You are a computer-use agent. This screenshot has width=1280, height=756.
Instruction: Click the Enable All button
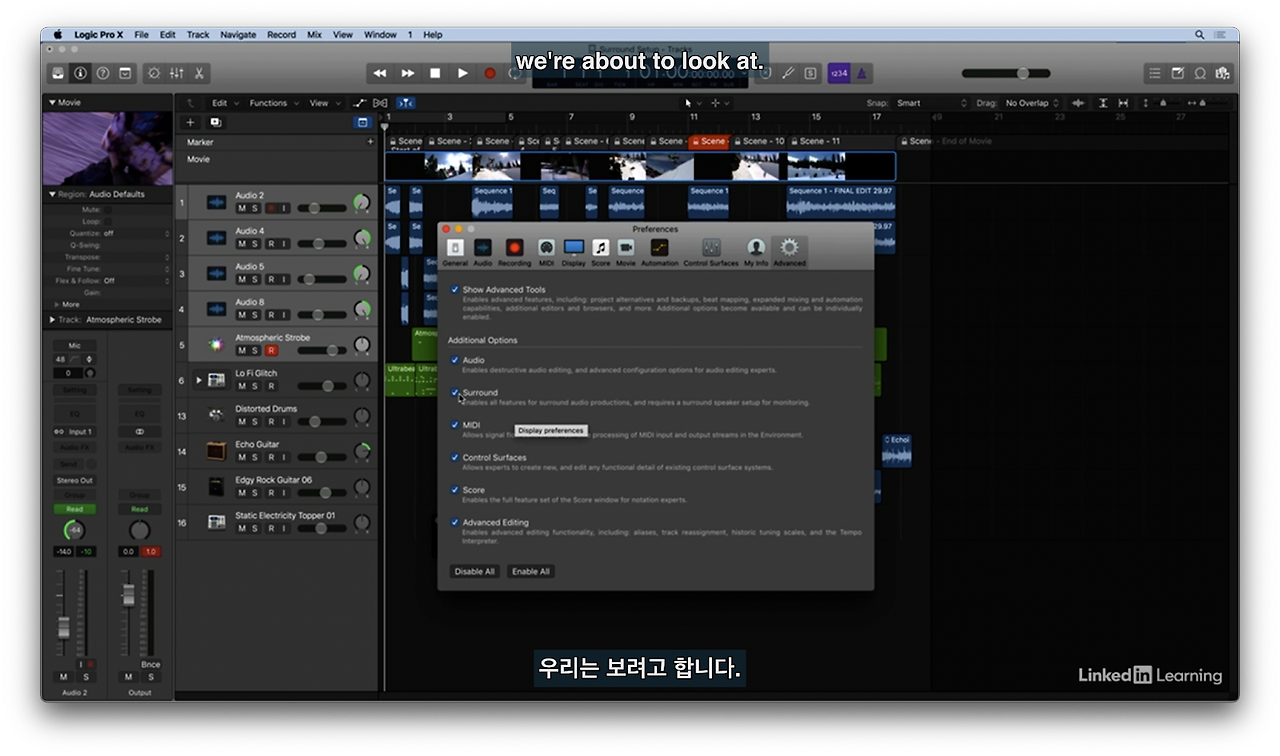530,572
